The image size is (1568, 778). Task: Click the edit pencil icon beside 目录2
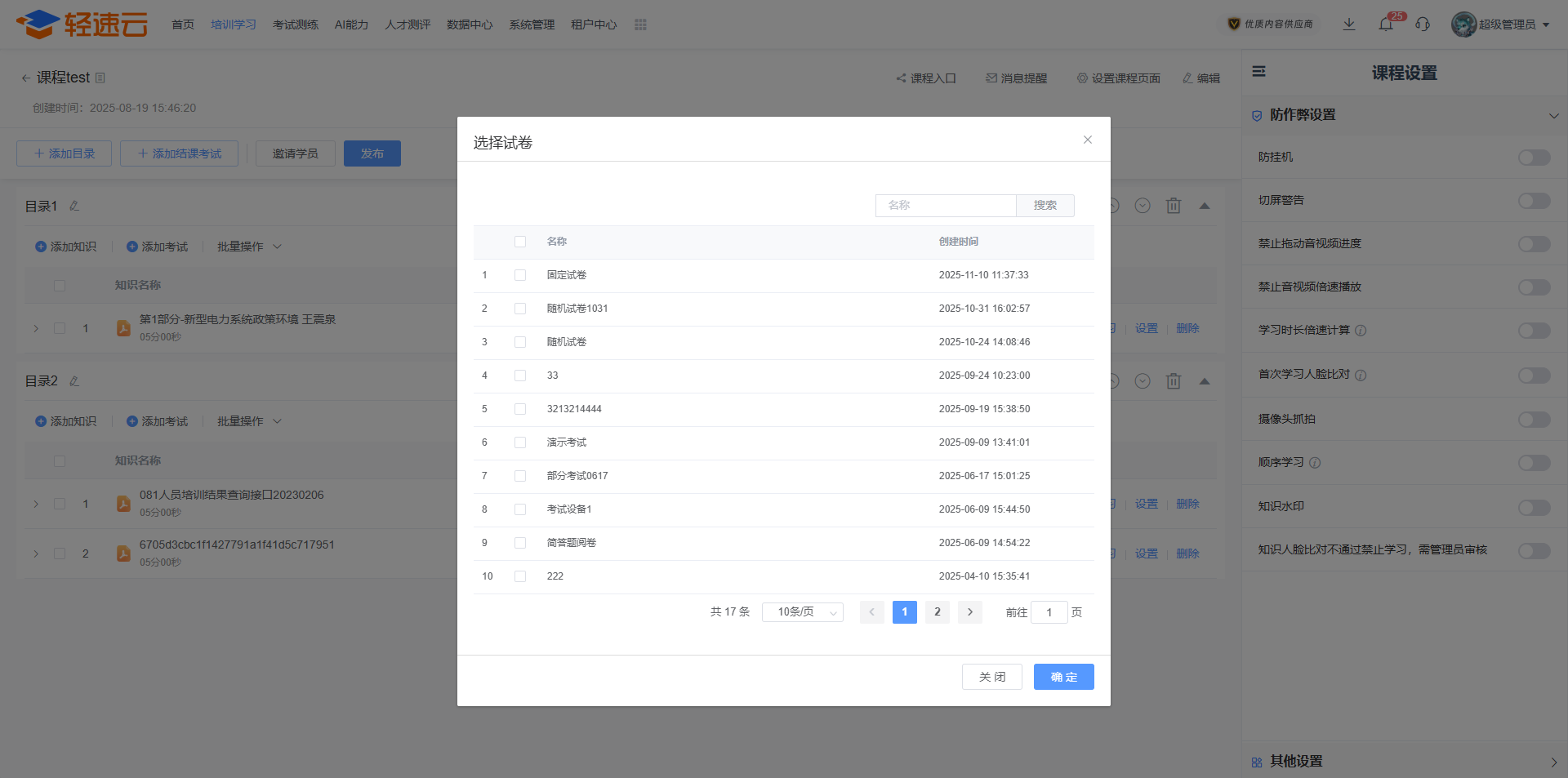[x=74, y=381]
